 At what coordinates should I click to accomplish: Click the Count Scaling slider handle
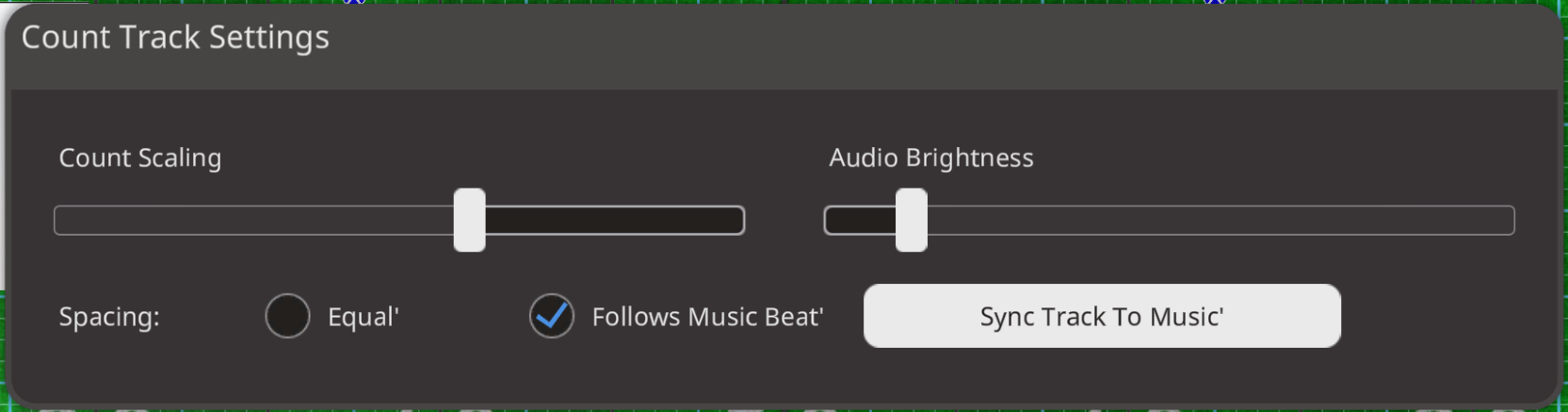click(x=469, y=220)
